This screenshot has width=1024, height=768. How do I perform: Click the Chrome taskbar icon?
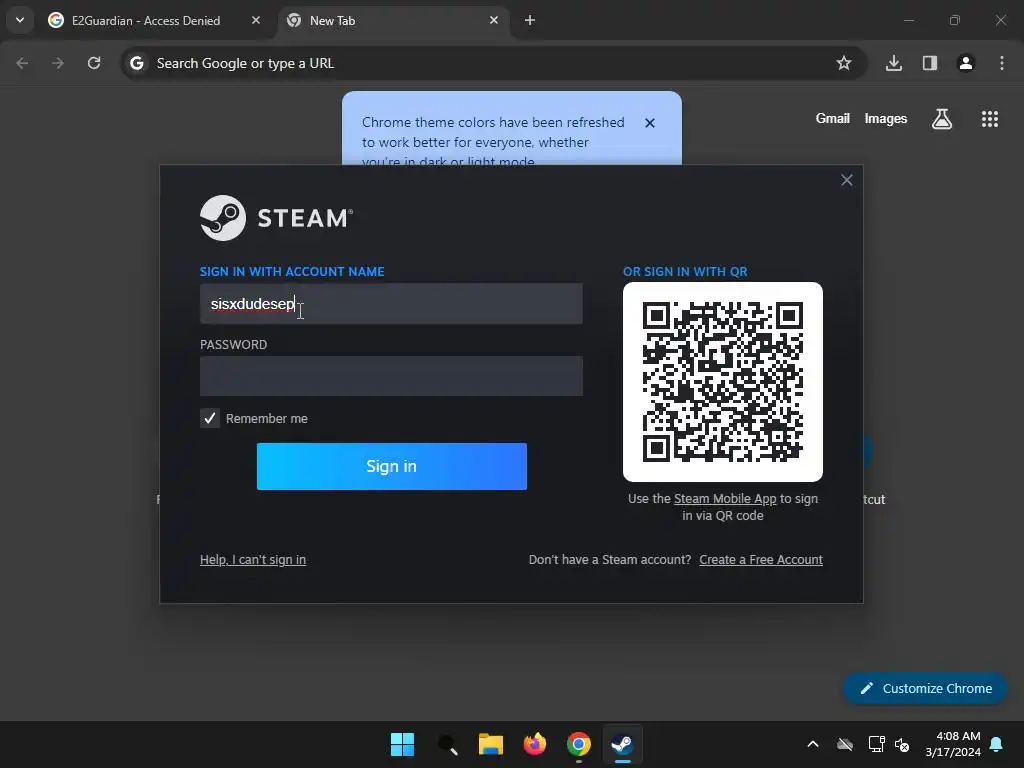coord(579,744)
